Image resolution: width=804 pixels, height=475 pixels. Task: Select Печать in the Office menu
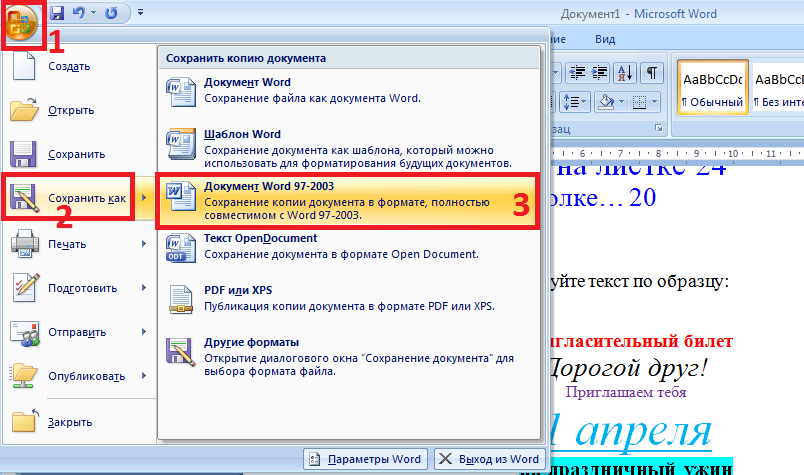click(x=69, y=244)
